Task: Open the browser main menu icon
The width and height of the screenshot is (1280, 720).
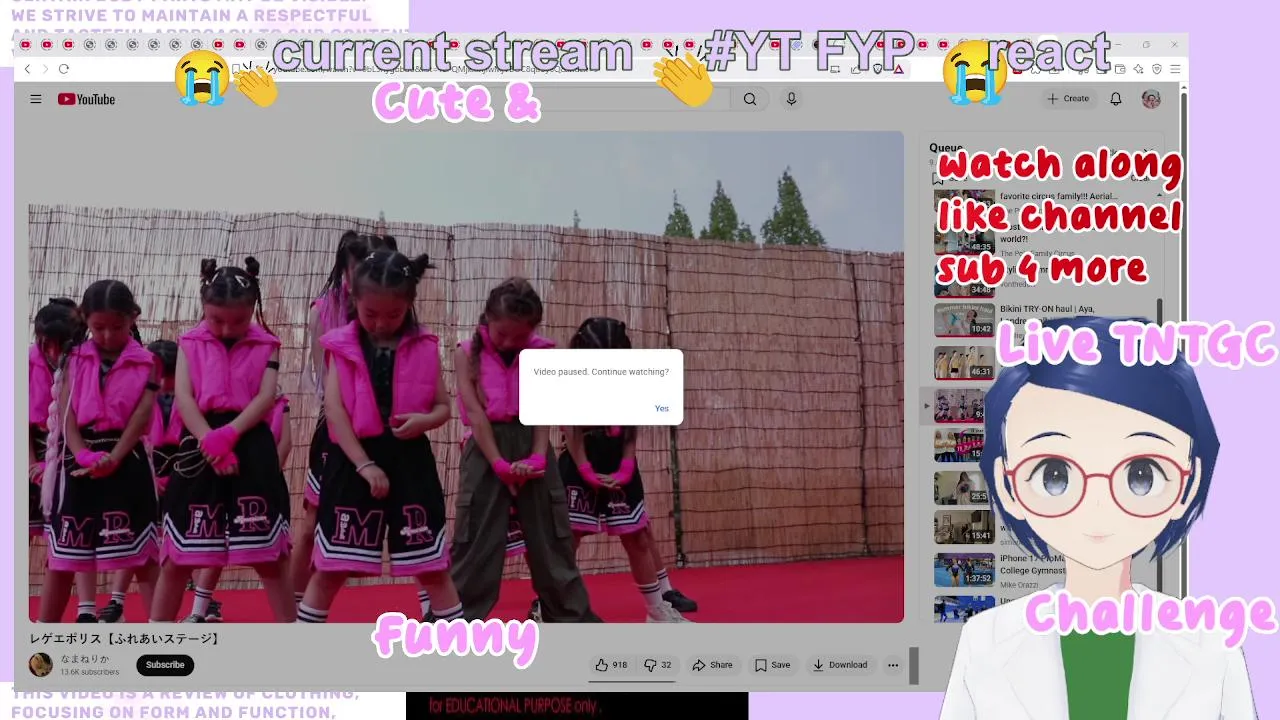Action: click(1175, 69)
